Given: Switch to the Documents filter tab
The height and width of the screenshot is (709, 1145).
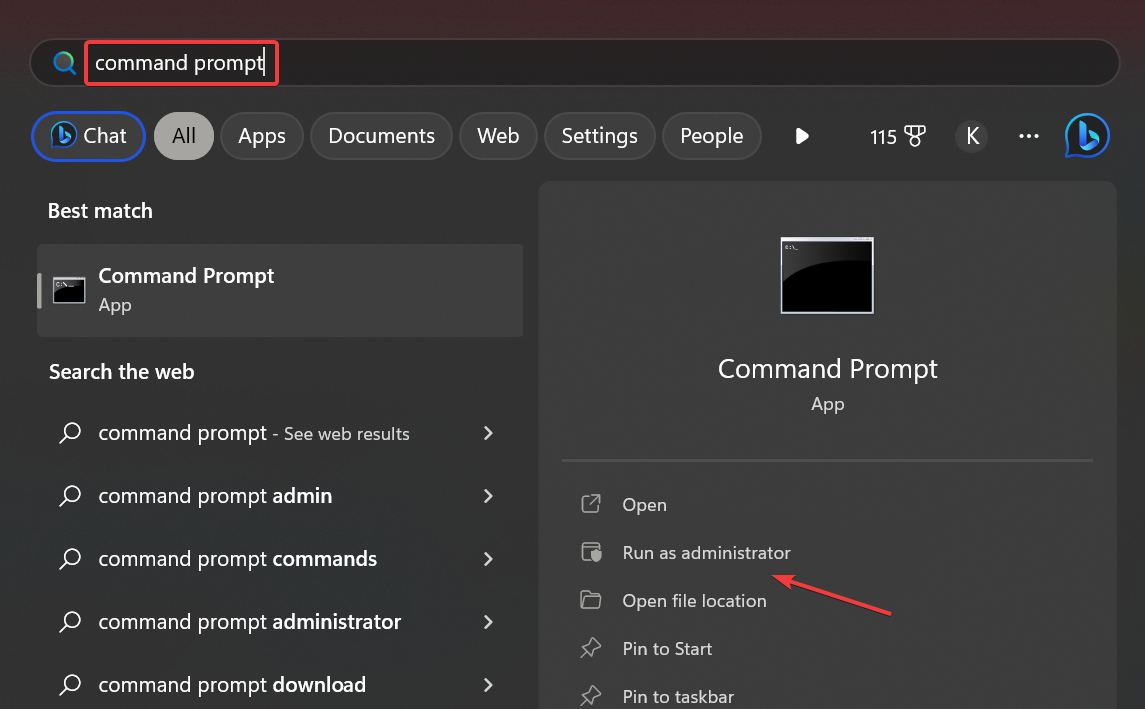Looking at the screenshot, I should (x=381, y=136).
